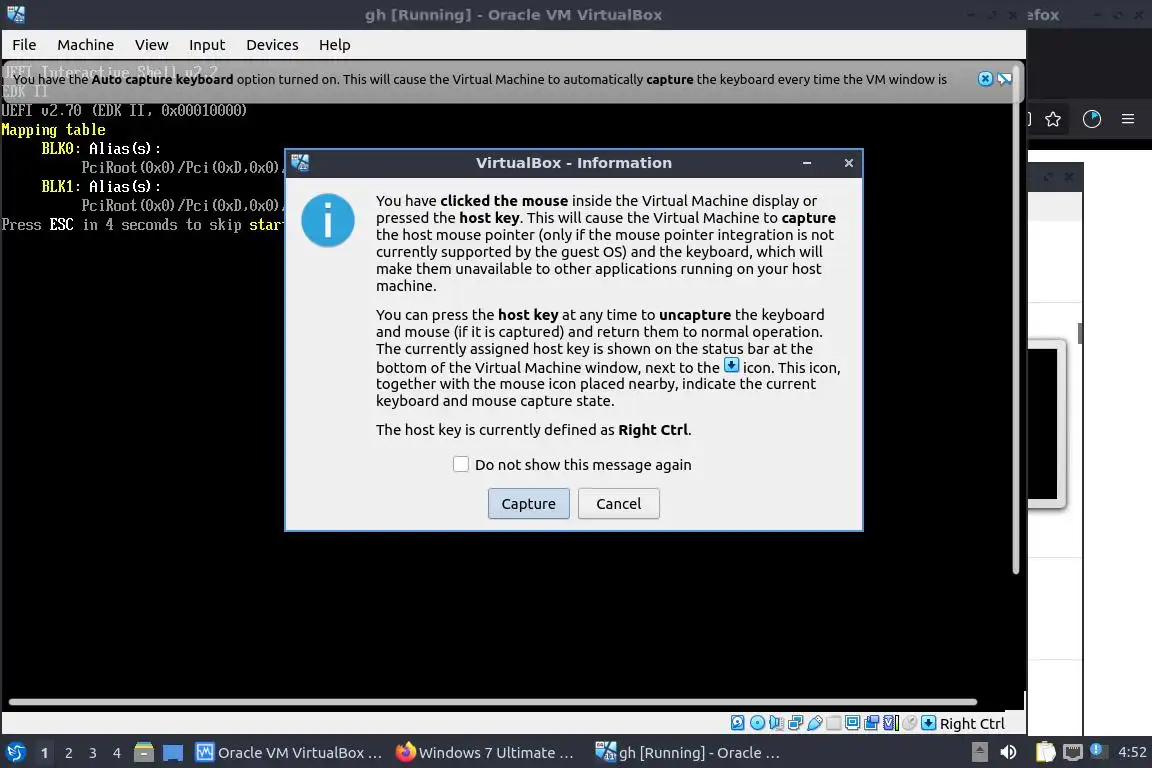Click the Firefox bookmark star icon
1152x768 pixels.
1053,119
